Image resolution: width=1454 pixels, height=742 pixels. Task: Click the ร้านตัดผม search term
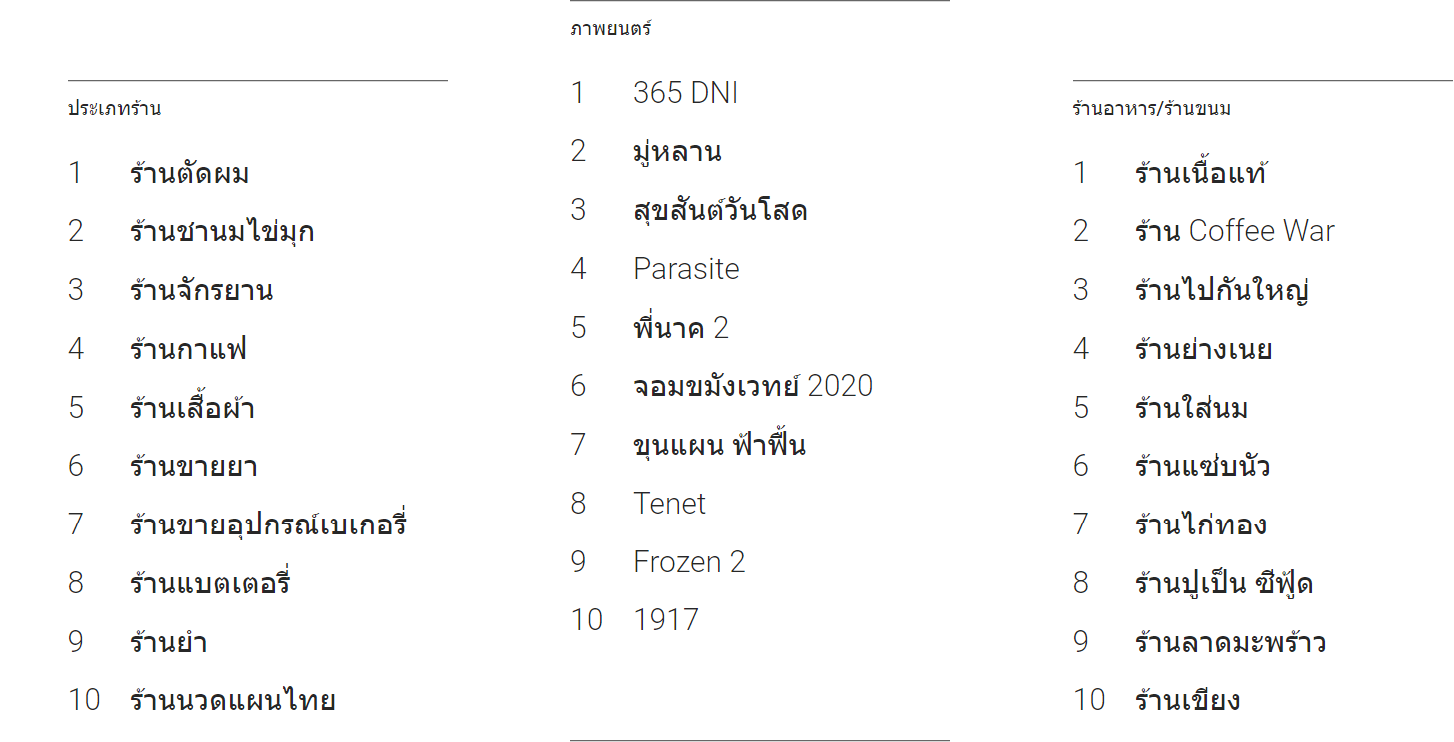pyautogui.click(x=189, y=174)
